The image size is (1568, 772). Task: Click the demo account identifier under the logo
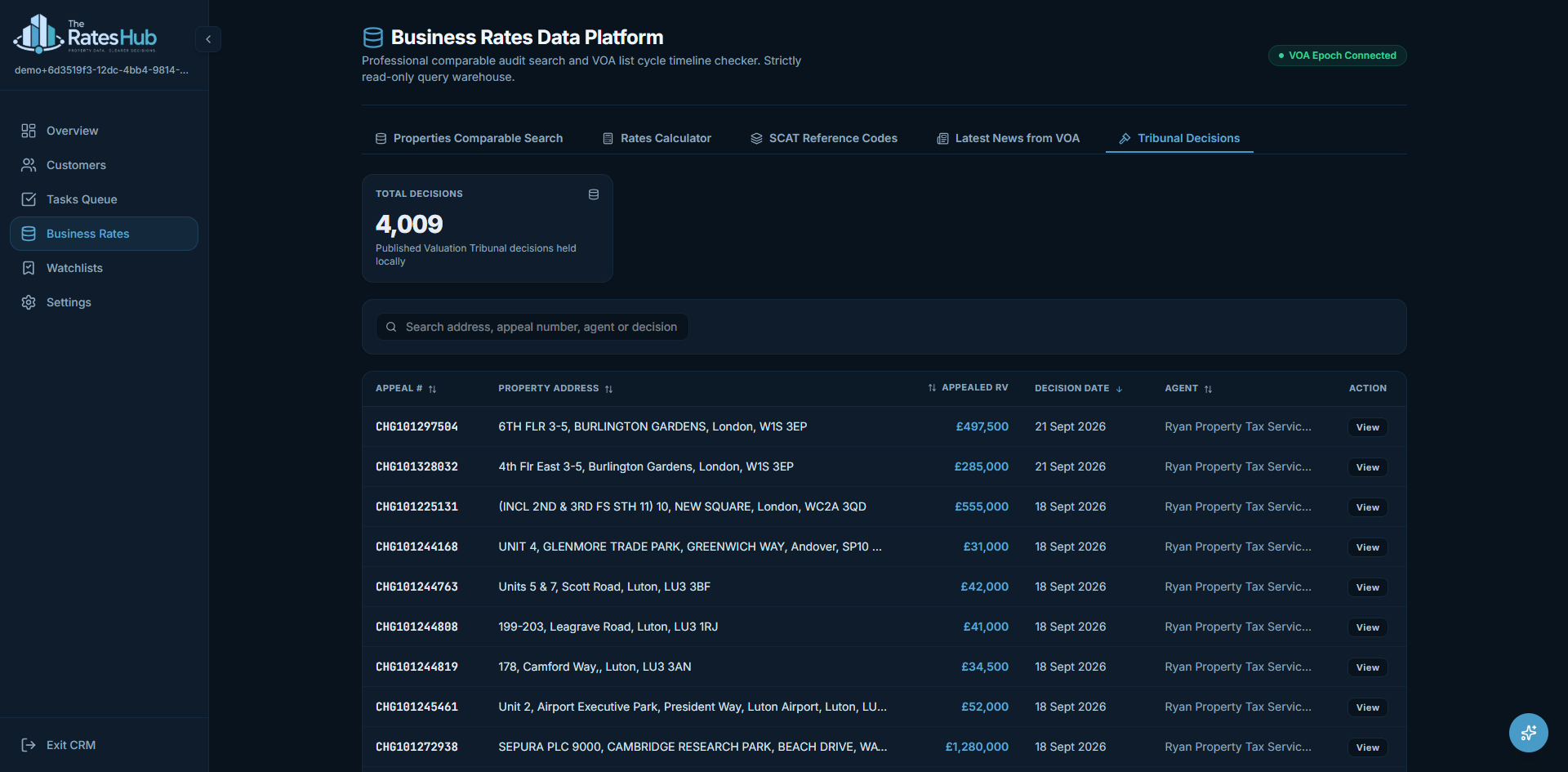tap(101, 70)
